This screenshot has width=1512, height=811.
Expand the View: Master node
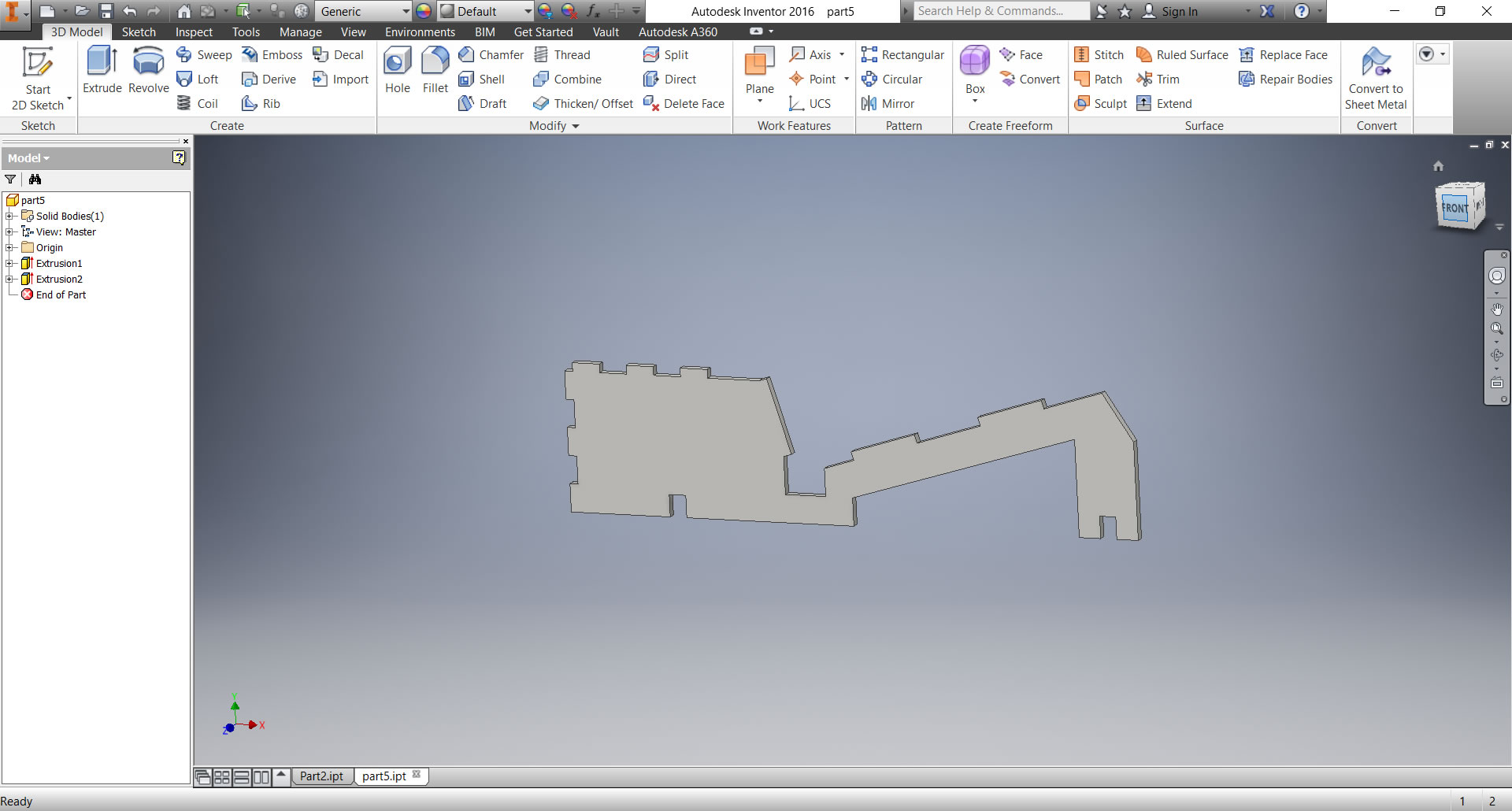(9, 231)
